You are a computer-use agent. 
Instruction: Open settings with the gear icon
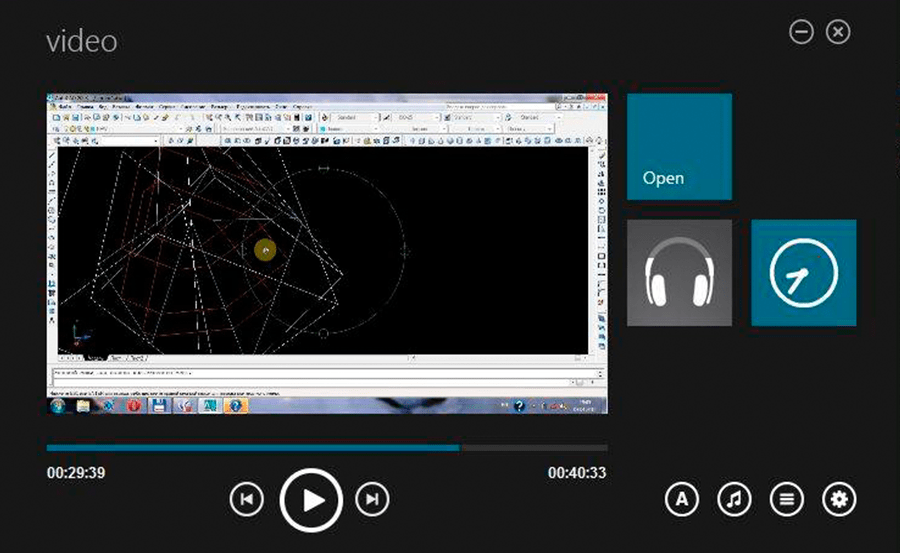tap(838, 499)
